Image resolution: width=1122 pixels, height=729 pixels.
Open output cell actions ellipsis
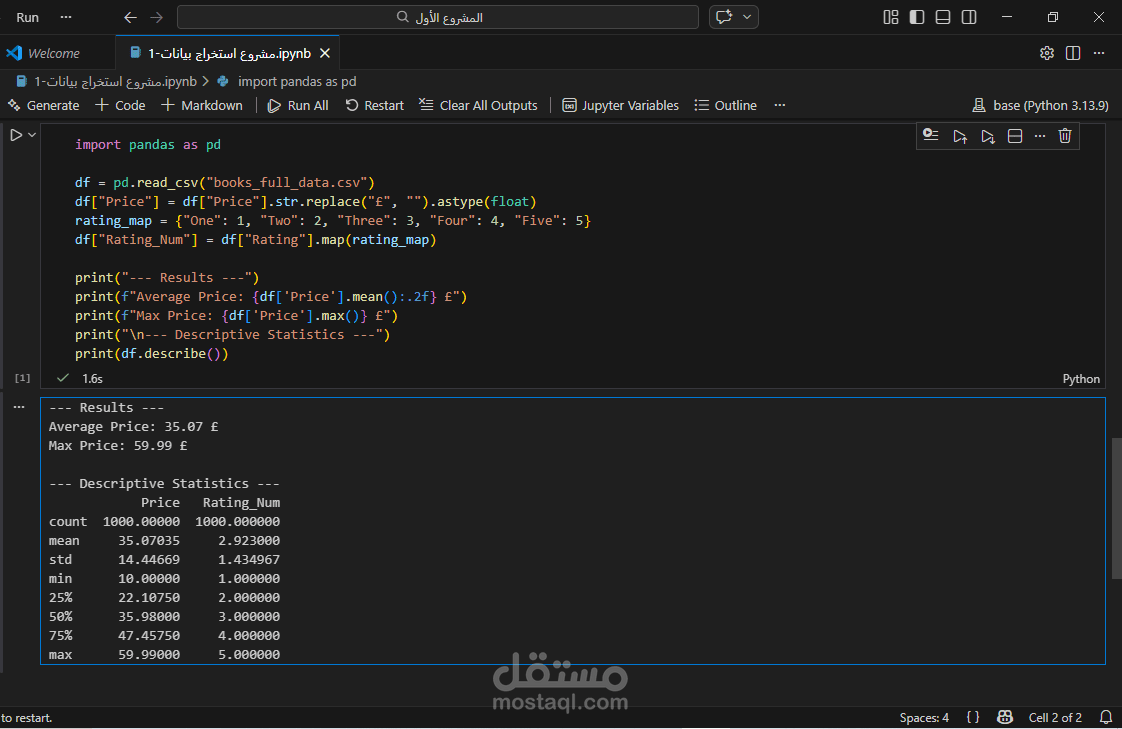point(19,407)
